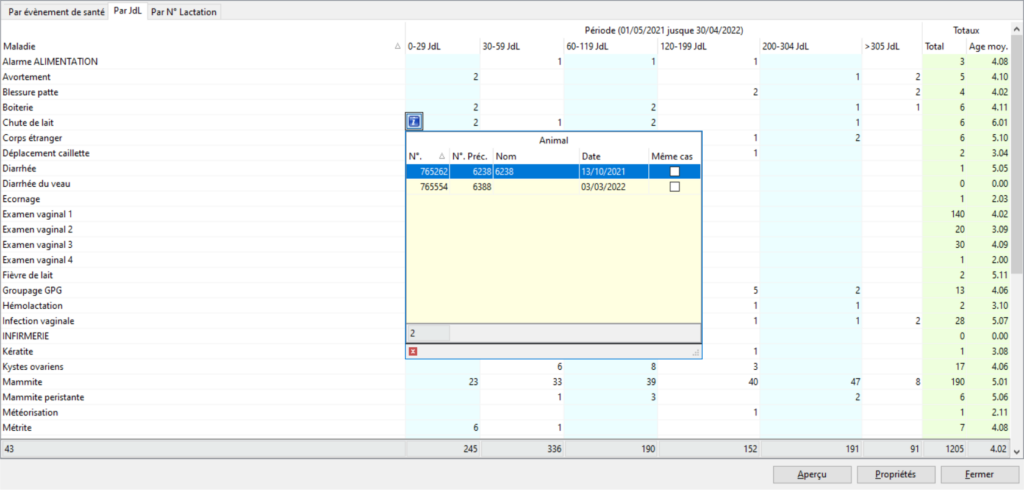Viewport: 1024px width, 490px height.
Task: Click the sort triangle in Maladie header
Action: [398, 47]
